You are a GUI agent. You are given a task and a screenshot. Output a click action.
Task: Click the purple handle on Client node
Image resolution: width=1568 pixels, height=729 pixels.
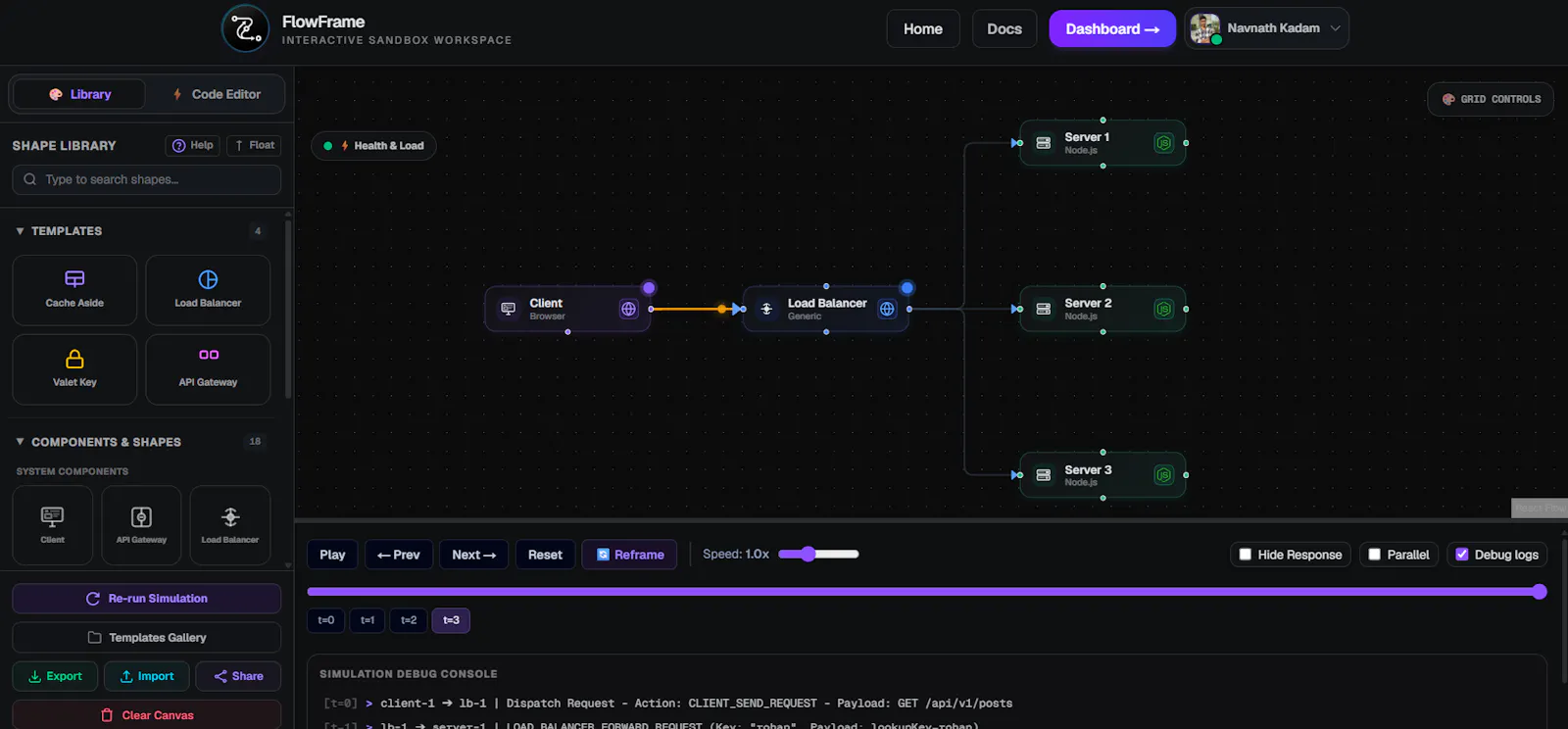tap(649, 288)
